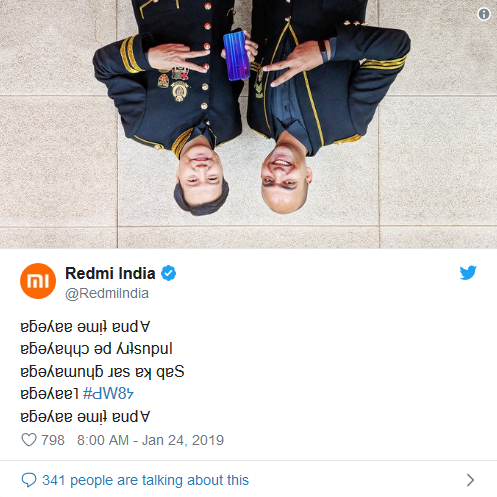Image resolution: width=497 pixels, height=497 pixels.
Task: Click "341 people are talking about this"
Action: click(x=145, y=480)
